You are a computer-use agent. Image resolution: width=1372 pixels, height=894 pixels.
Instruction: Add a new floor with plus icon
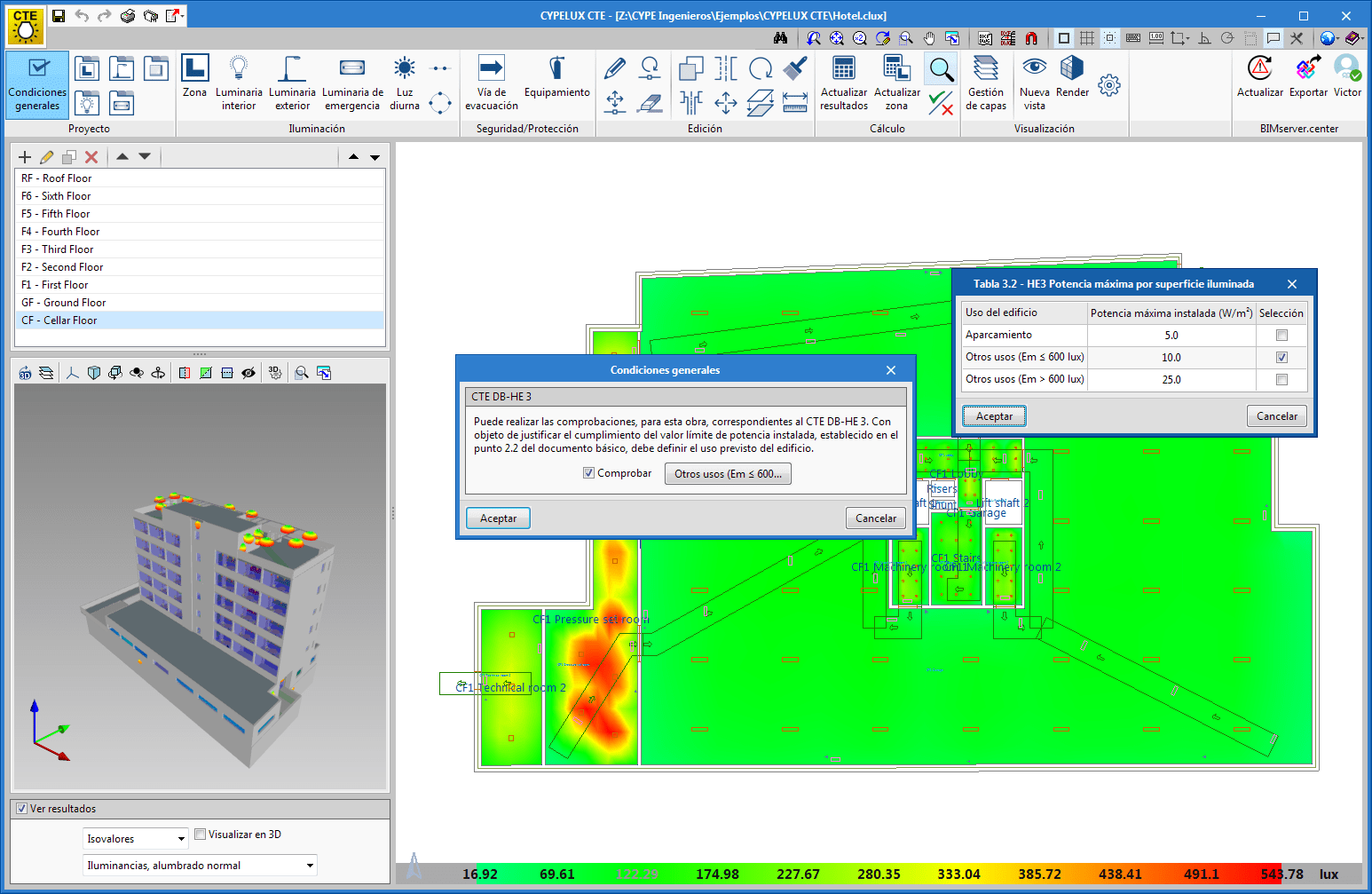pyautogui.click(x=25, y=157)
